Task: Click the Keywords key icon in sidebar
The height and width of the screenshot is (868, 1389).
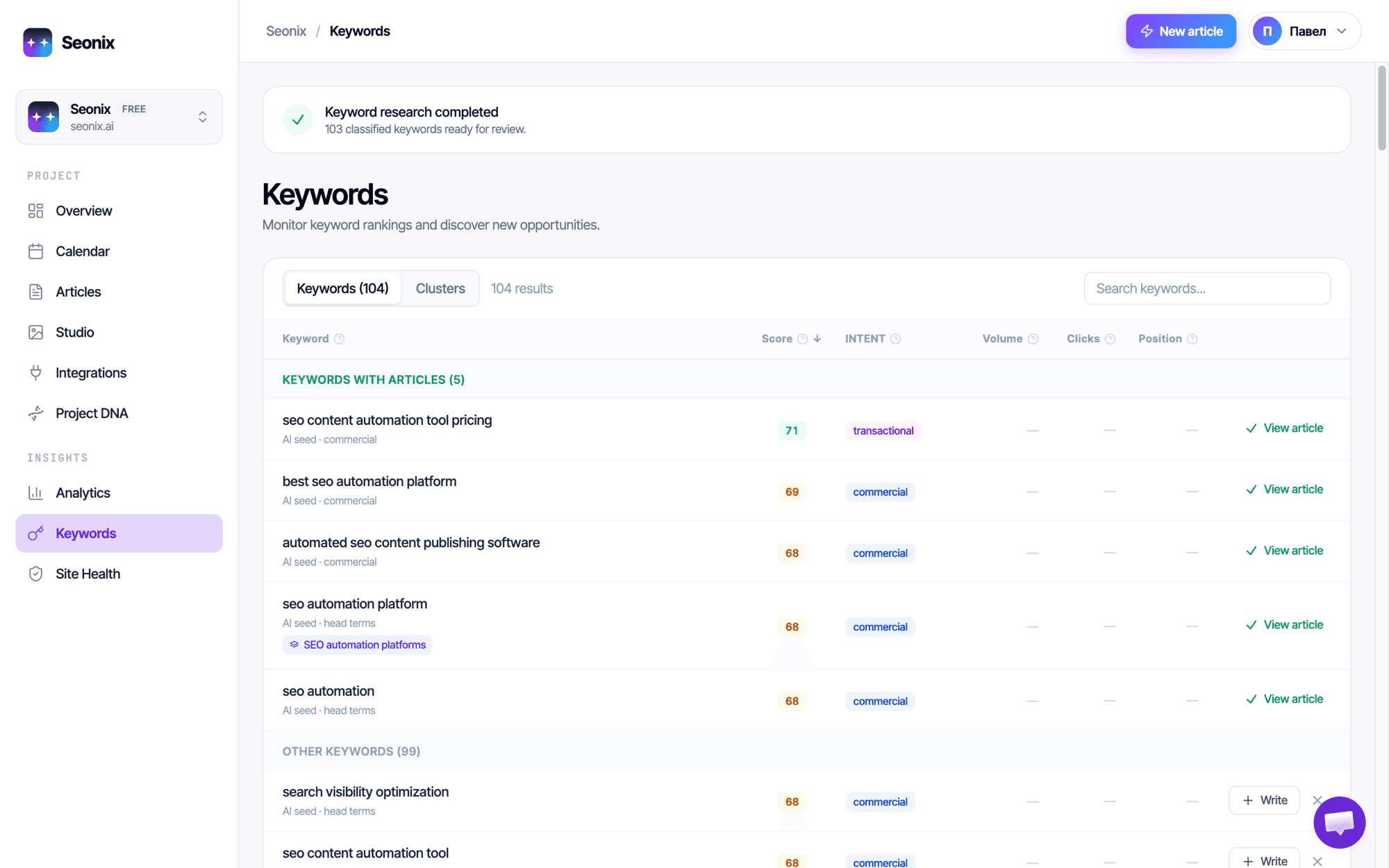Action: 35,533
